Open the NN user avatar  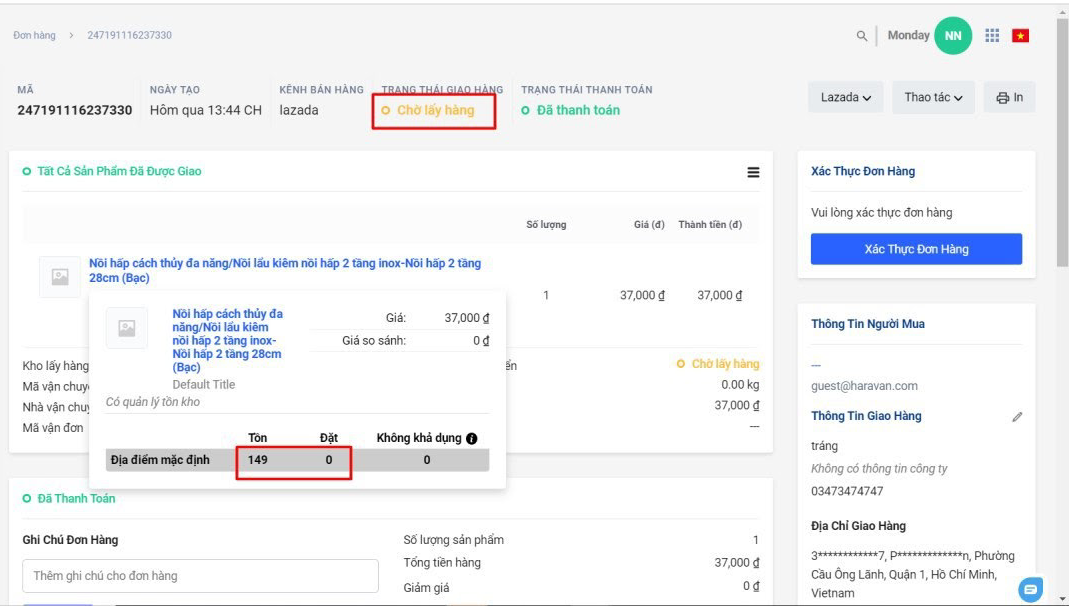(x=953, y=36)
